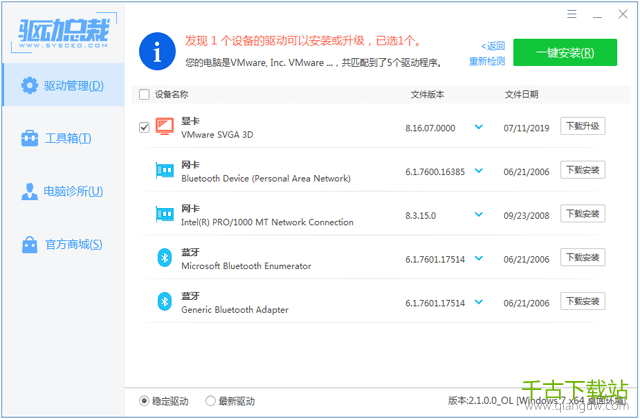Click the Bluetooth Personal Area Network card icon
The width and height of the screenshot is (640, 419).
click(x=164, y=171)
